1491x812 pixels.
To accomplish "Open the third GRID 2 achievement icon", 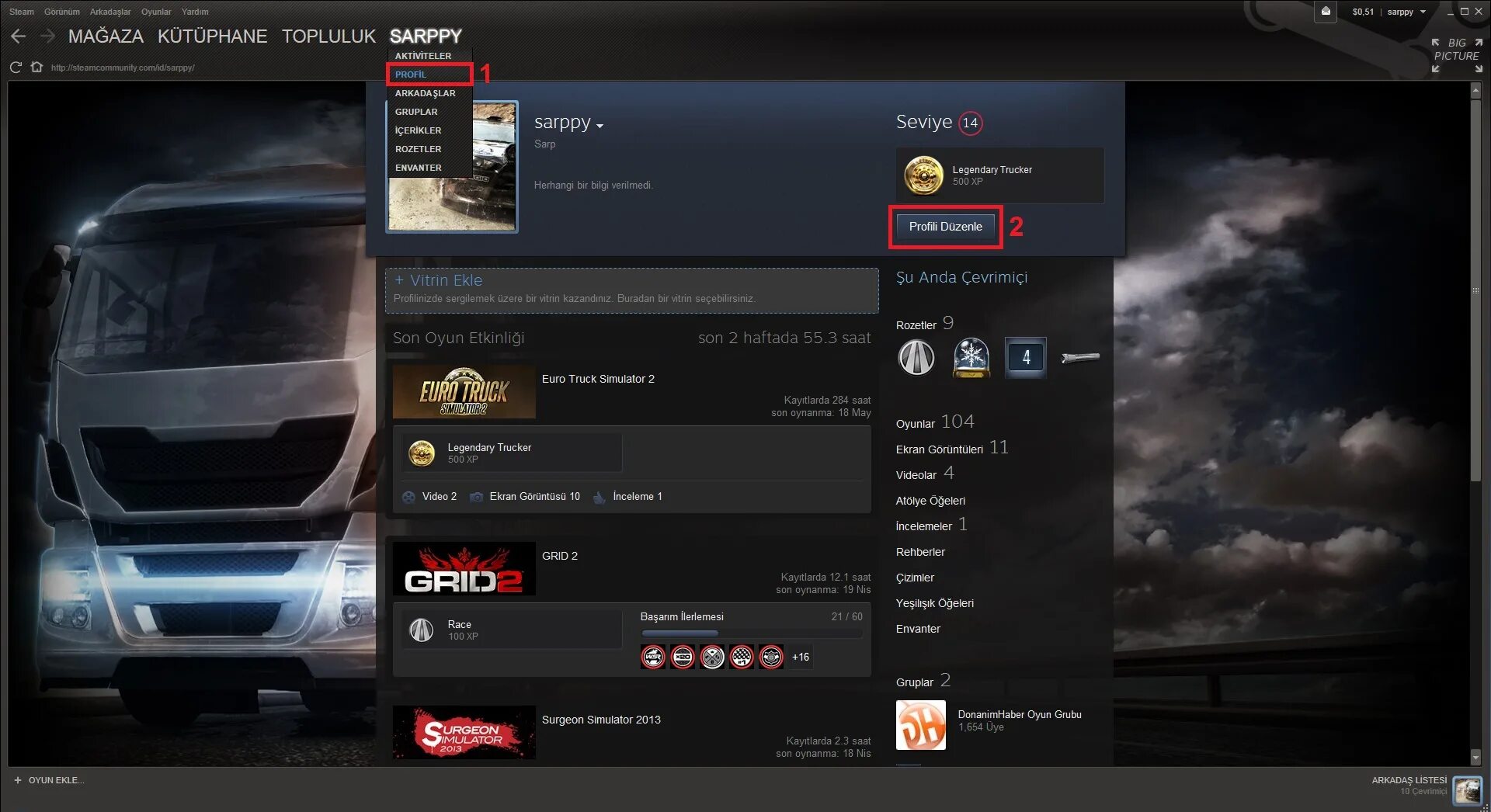I will pos(712,657).
